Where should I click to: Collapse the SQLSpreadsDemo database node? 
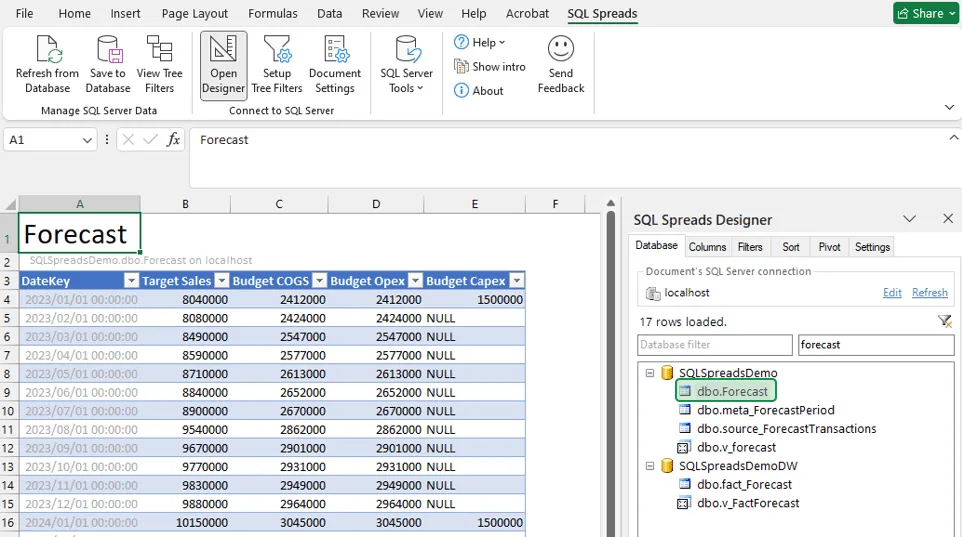click(x=650, y=373)
